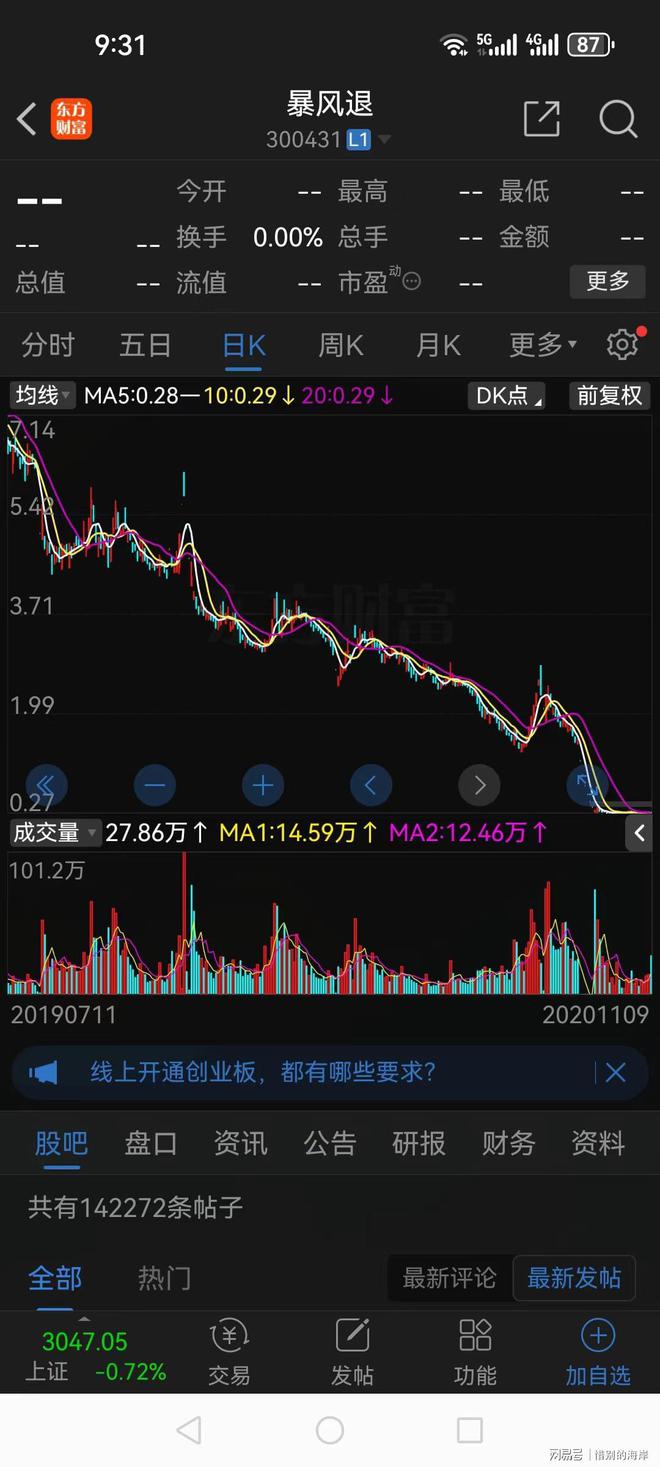Tap the MA2:12.46万 volume average label

pos(468,832)
